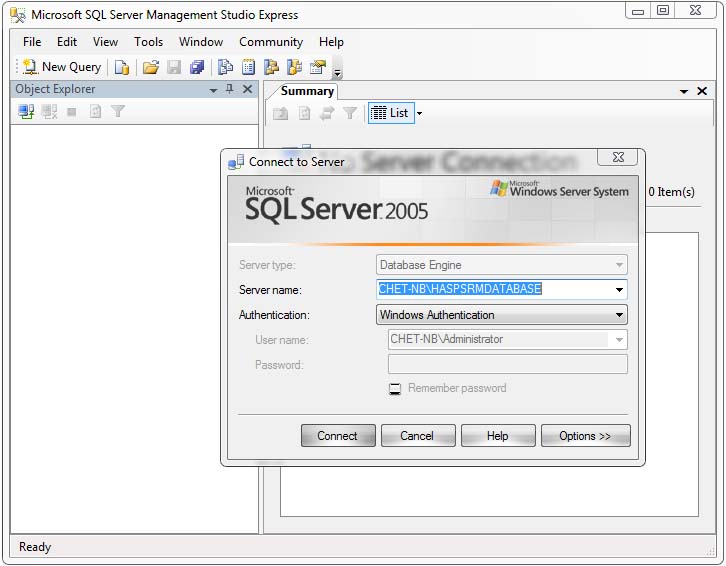Click Stop icon in Object Explorer toolbar
726x566 pixels.
pos(72,112)
